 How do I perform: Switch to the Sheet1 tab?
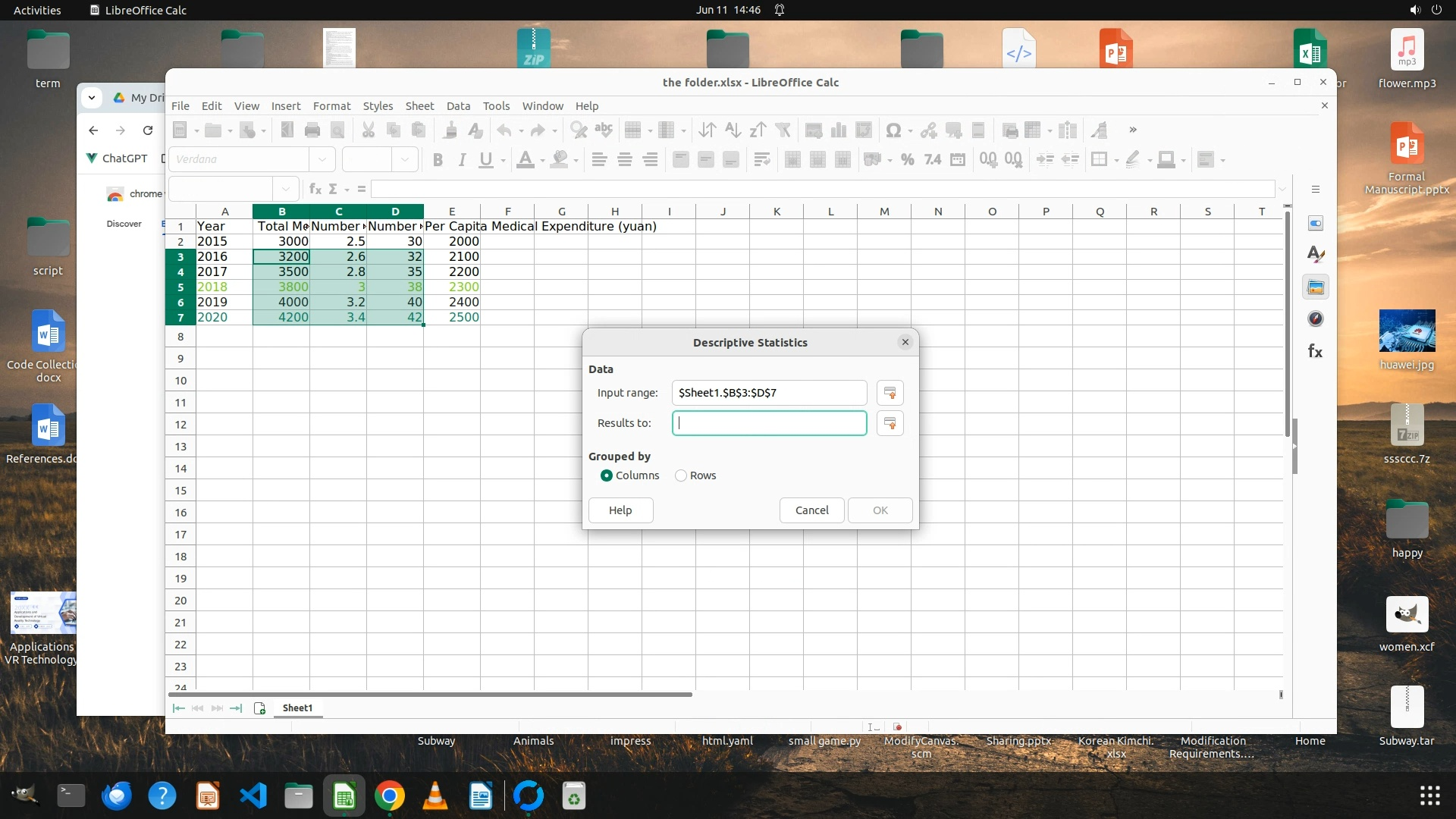pyautogui.click(x=297, y=708)
